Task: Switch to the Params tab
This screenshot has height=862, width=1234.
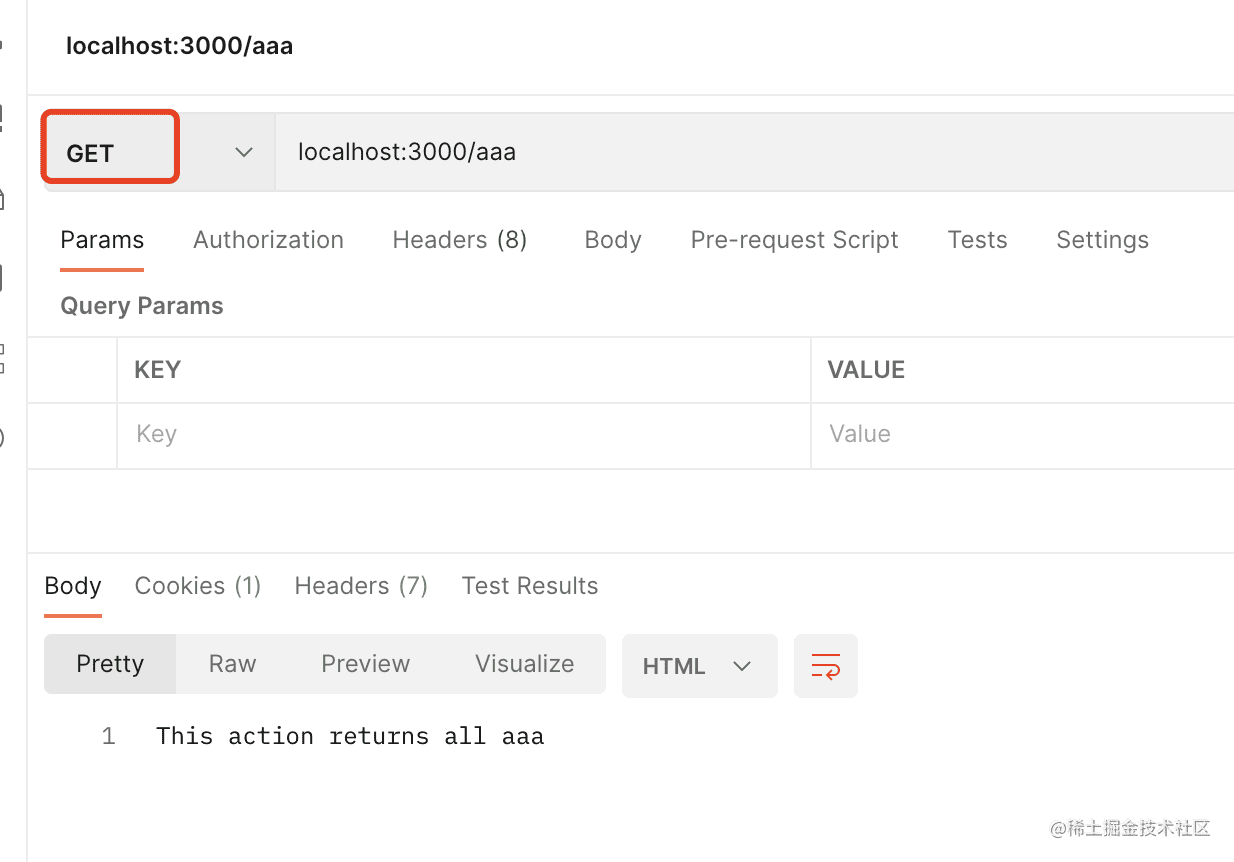Action: point(102,240)
